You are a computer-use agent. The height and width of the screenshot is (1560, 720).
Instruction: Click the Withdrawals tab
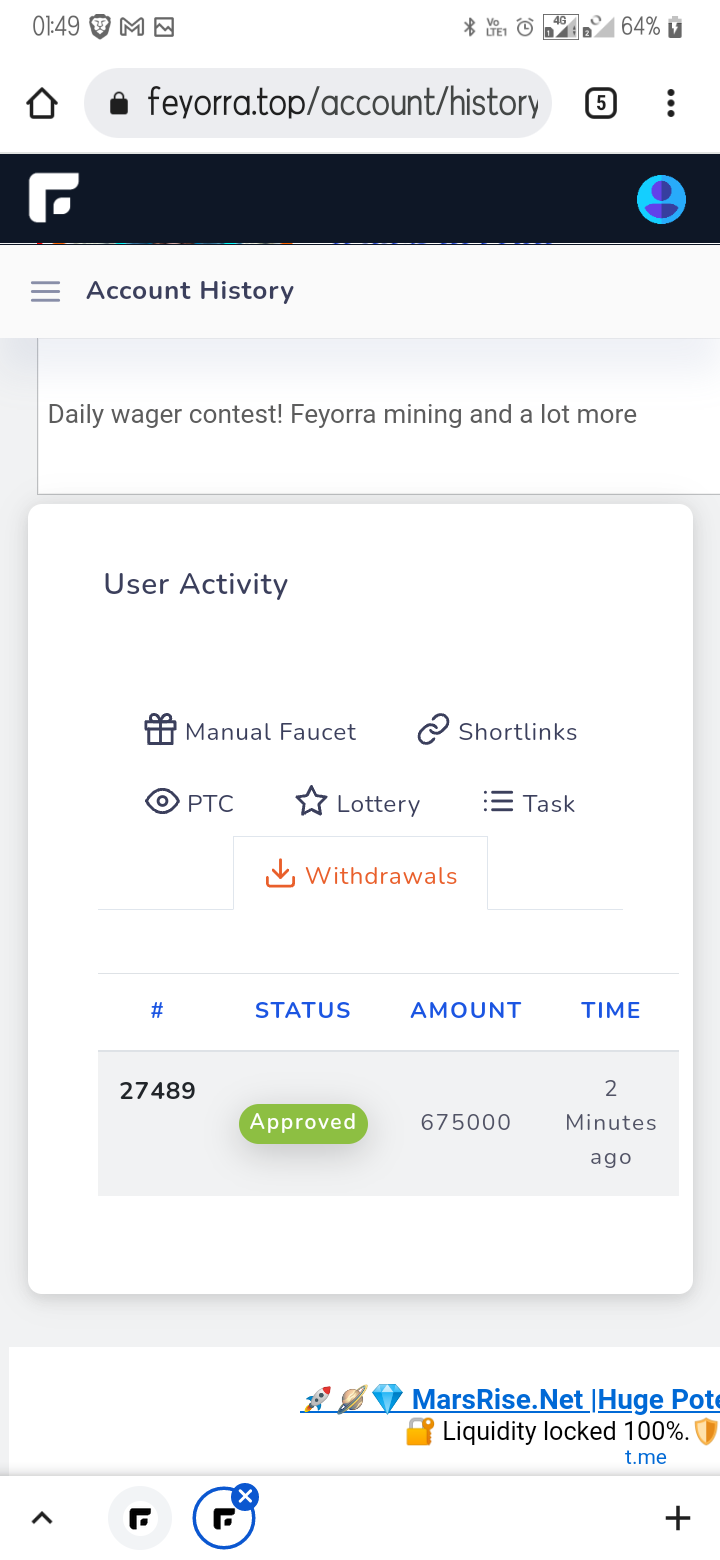click(360, 874)
